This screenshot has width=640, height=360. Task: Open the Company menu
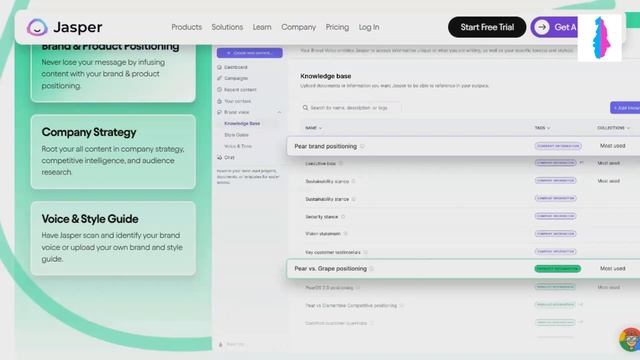click(x=298, y=27)
